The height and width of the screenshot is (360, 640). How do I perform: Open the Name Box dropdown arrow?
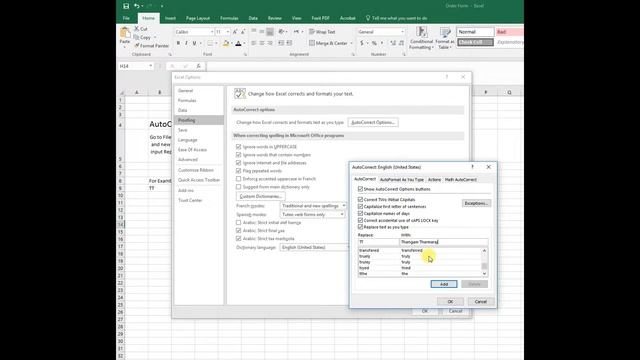pyautogui.click(x=151, y=66)
